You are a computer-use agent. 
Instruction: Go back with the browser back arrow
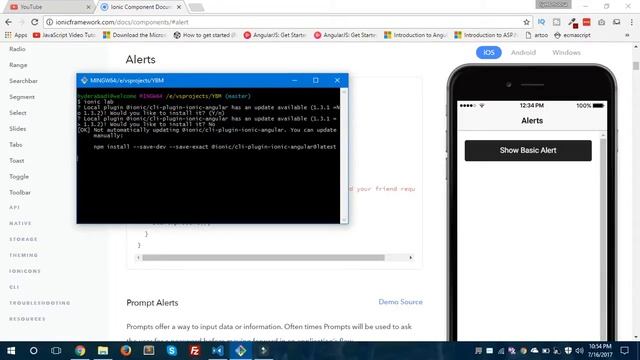click(9, 22)
